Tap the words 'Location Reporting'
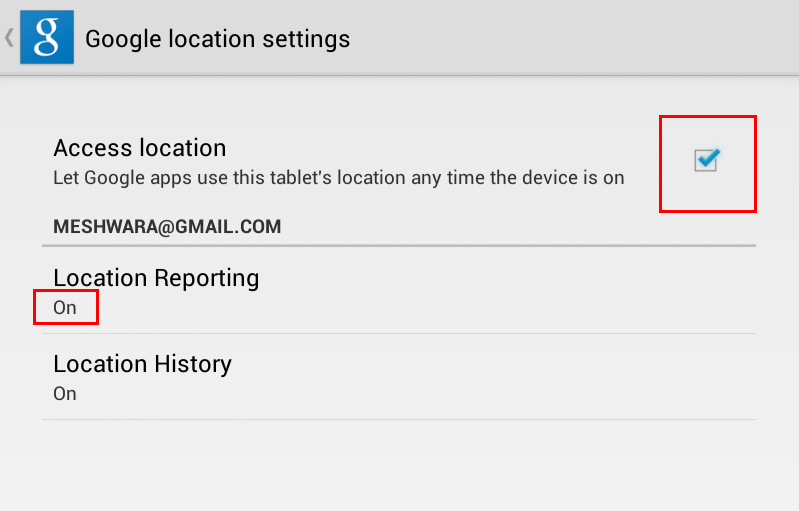Viewport: 799px width, 511px height. click(156, 279)
